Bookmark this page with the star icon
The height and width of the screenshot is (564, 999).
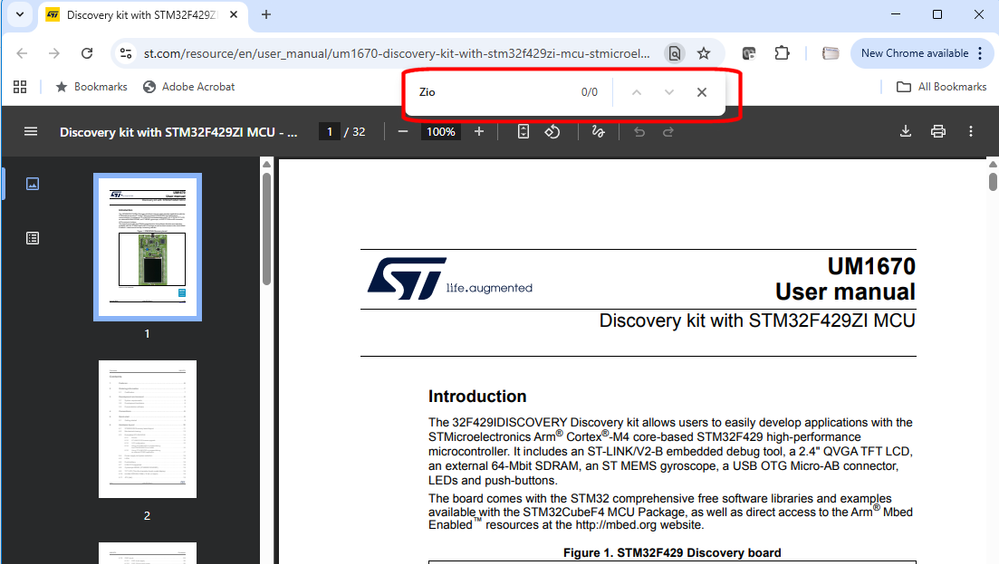(703, 54)
